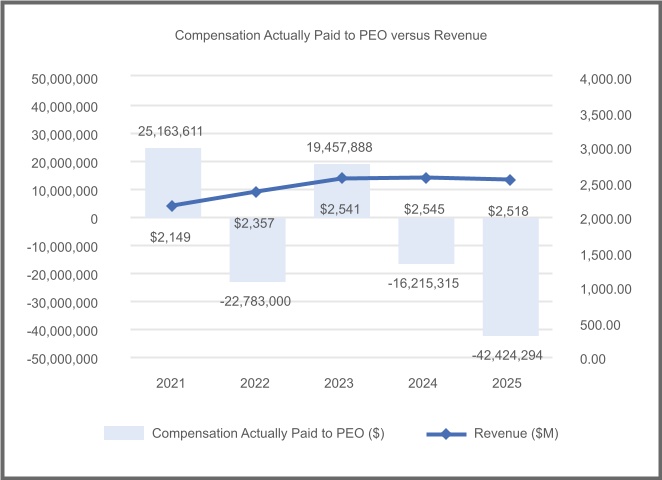The height and width of the screenshot is (480, 662).
Task: Click the 2024 revenue diamond marker
Action: 426,178
